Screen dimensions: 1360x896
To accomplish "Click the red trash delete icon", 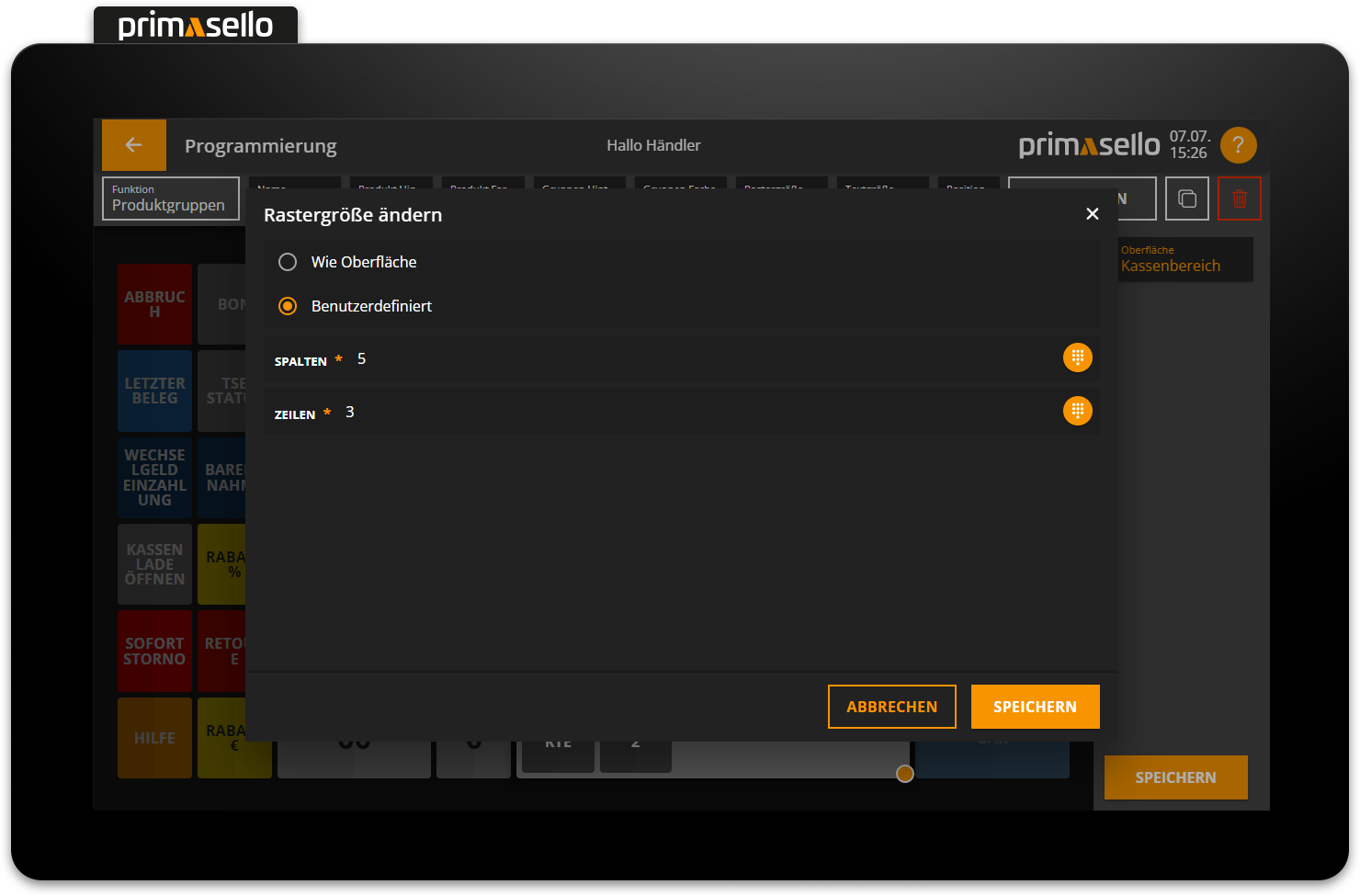I will [x=1240, y=198].
